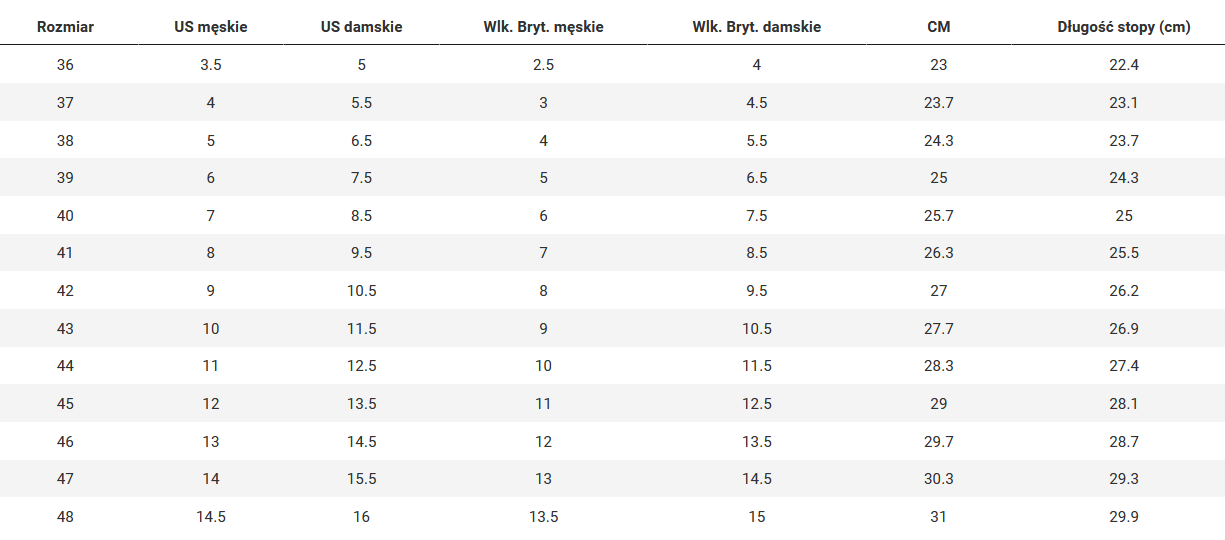Image resolution: width=1225 pixels, height=540 pixels.
Task: Click size 40 in the Rozmiar column
Action: point(65,216)
